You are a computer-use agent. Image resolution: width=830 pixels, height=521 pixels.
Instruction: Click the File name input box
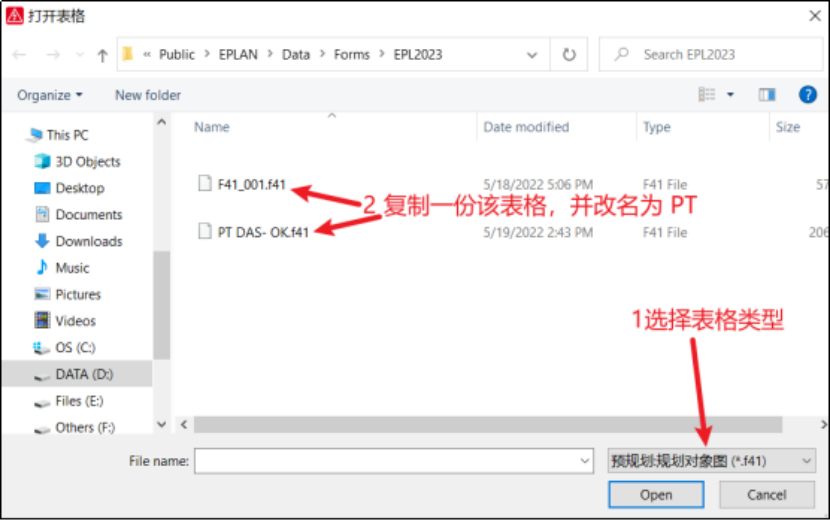tap(393, 461)
